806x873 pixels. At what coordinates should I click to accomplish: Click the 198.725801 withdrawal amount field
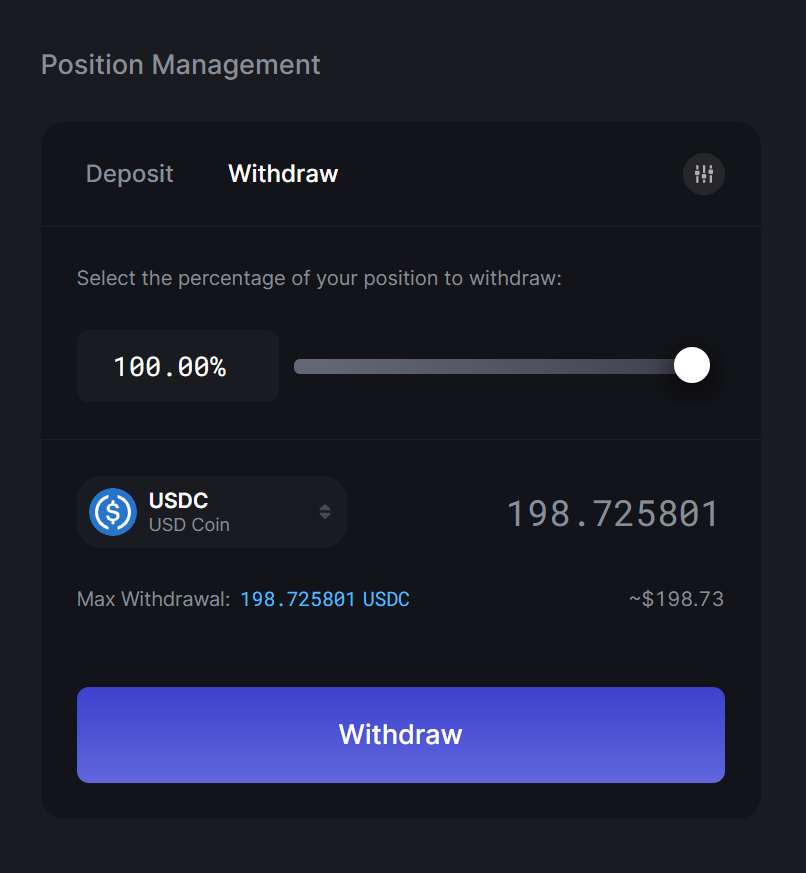coord(612,514)
